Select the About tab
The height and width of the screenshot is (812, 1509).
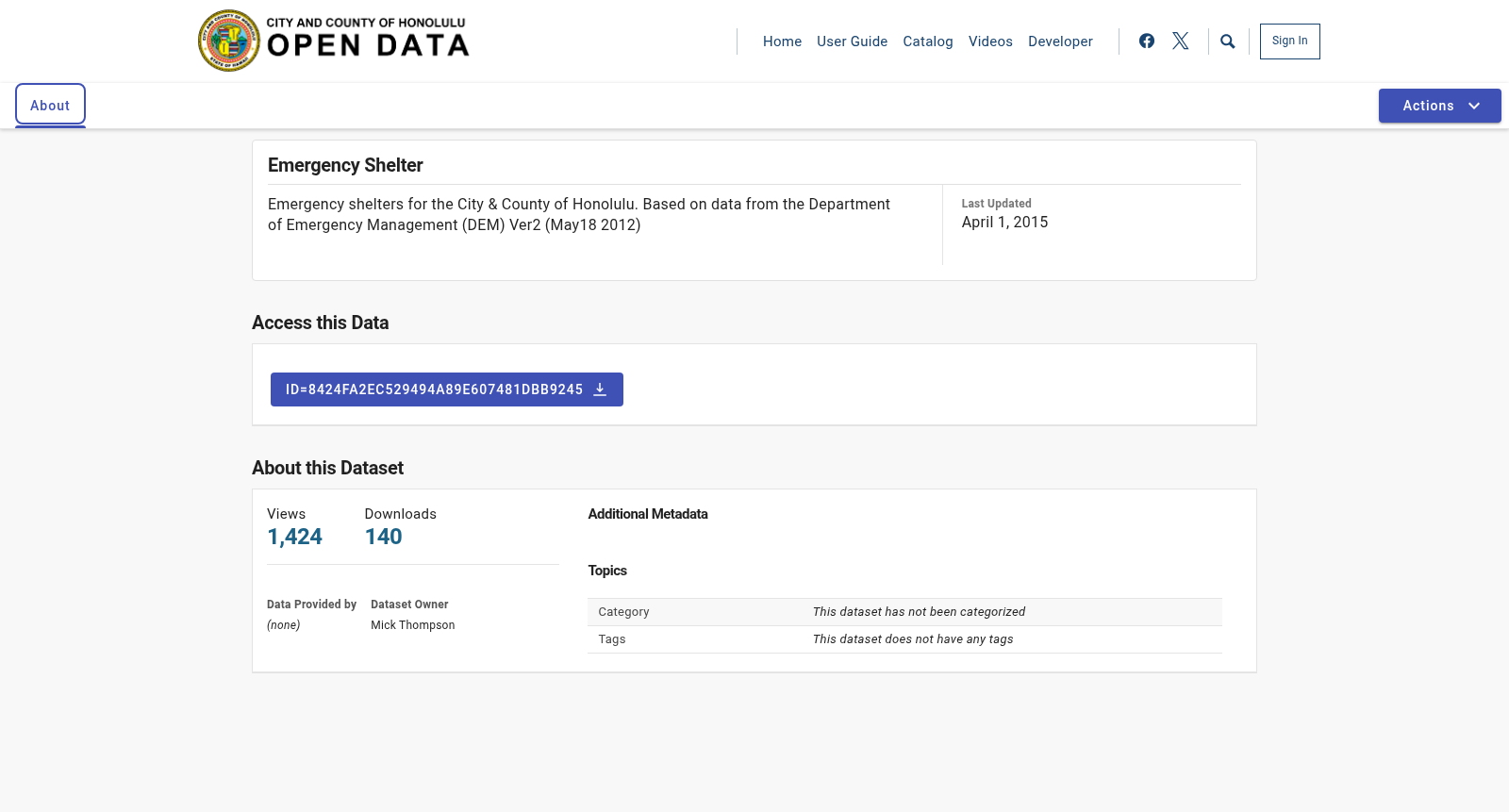click(50, 105)
